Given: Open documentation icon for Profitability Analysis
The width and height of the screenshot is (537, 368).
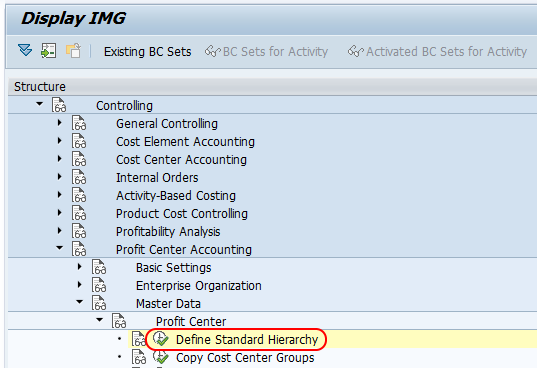Looking at the screenshot, I should point(79,231).
